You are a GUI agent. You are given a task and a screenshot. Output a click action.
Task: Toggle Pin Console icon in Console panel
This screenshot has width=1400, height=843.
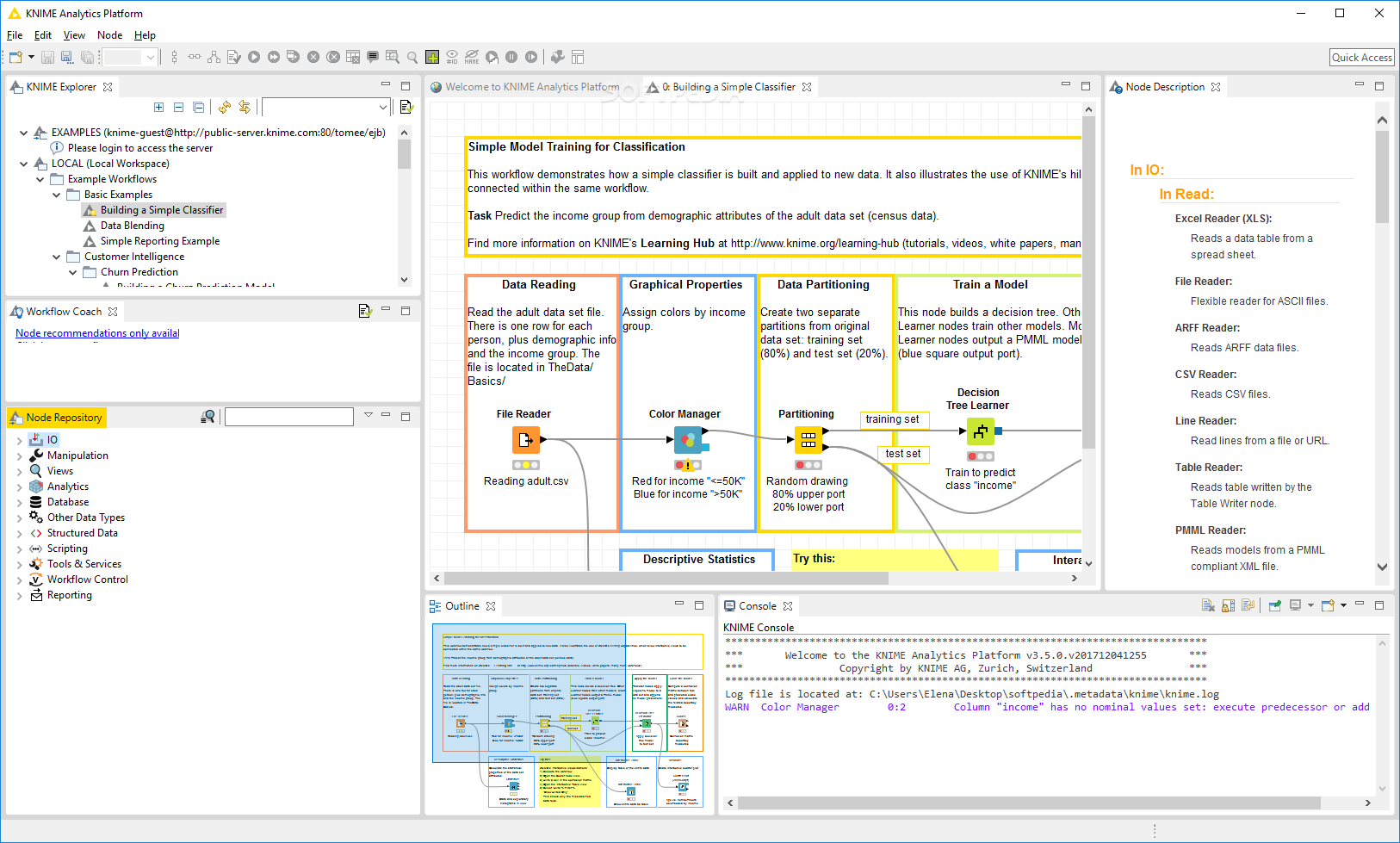(x=1275, y=605)
